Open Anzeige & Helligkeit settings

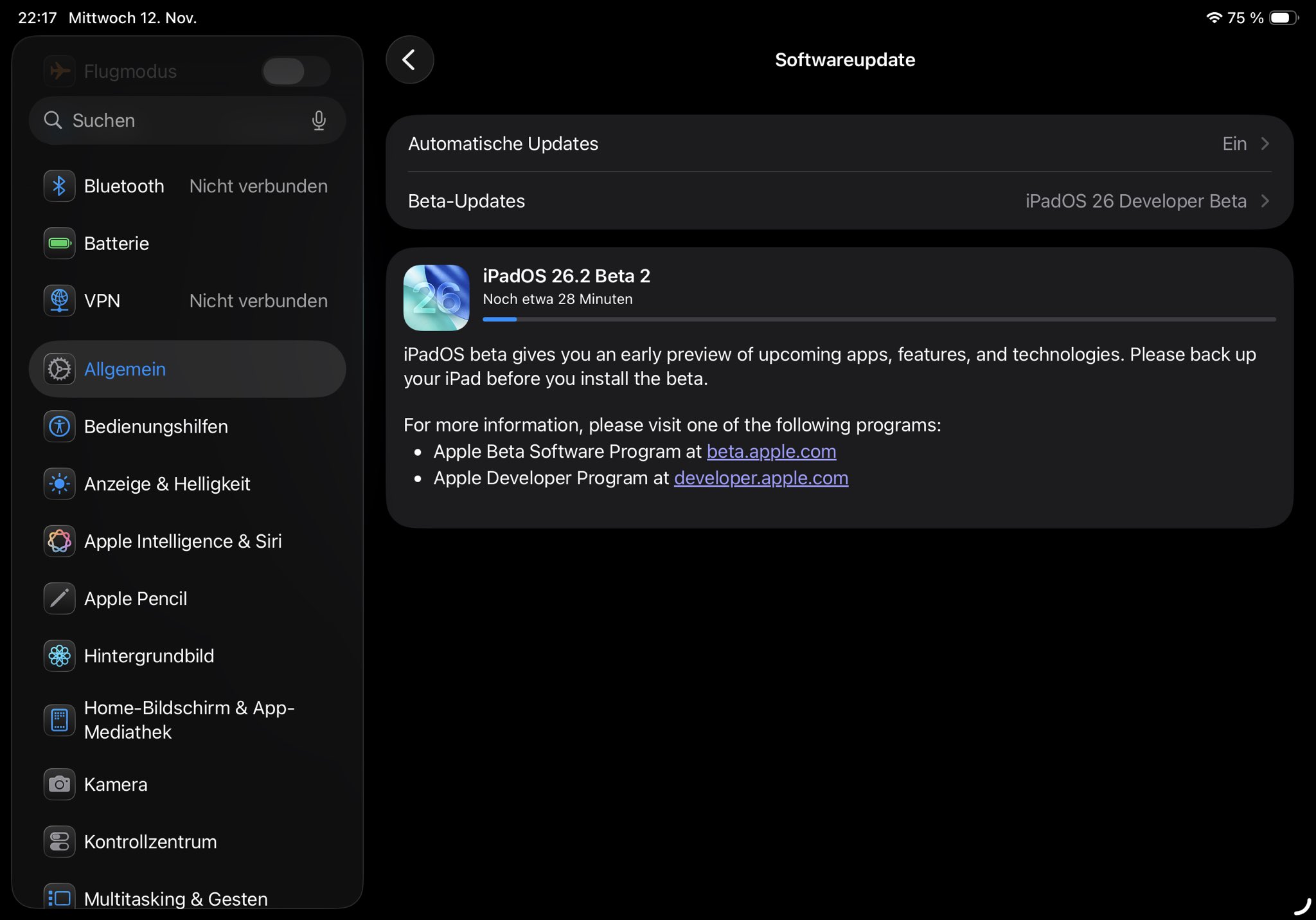(x=167, y=483)
